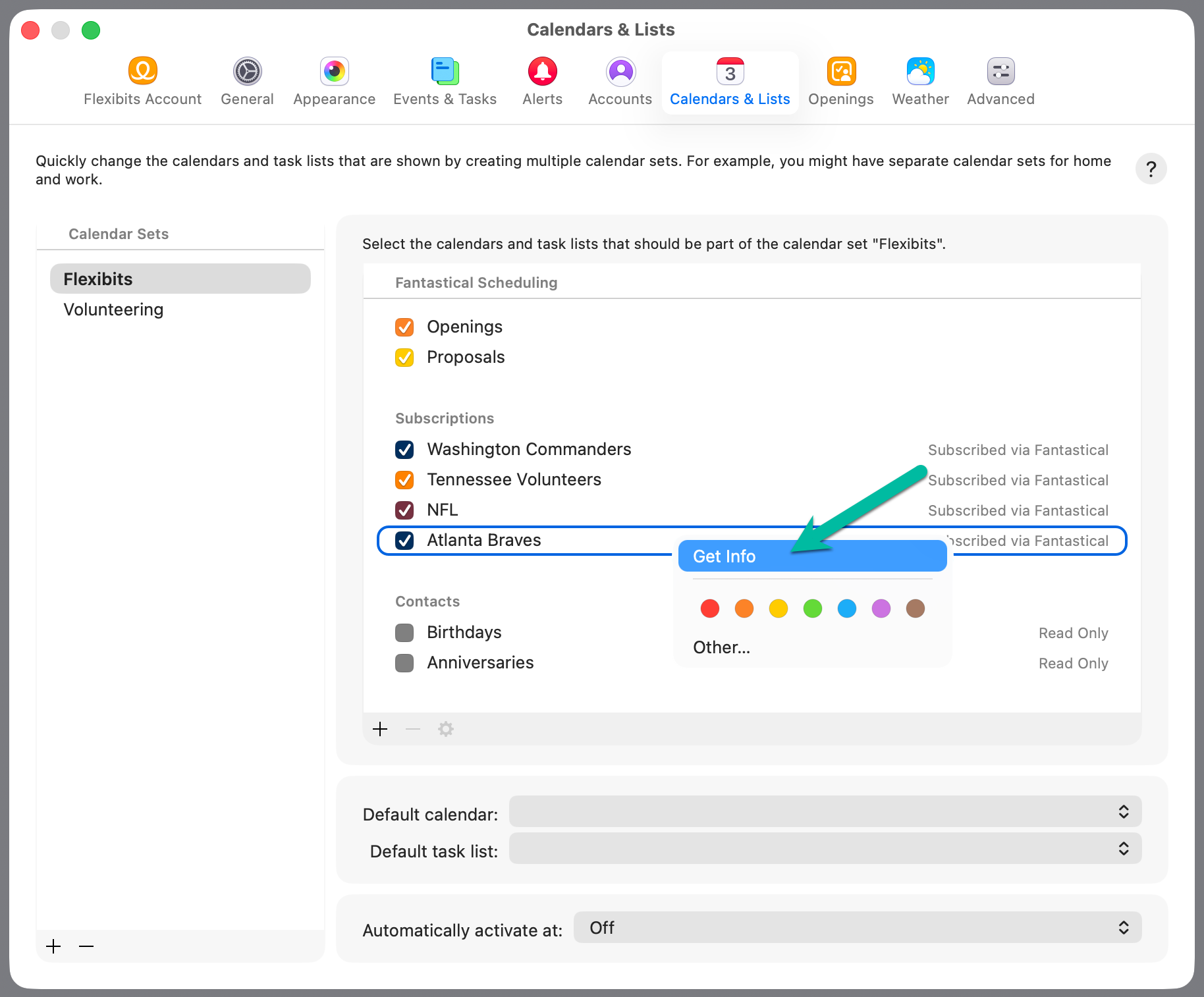Click the Calendar Sets column header

(119, 234)
